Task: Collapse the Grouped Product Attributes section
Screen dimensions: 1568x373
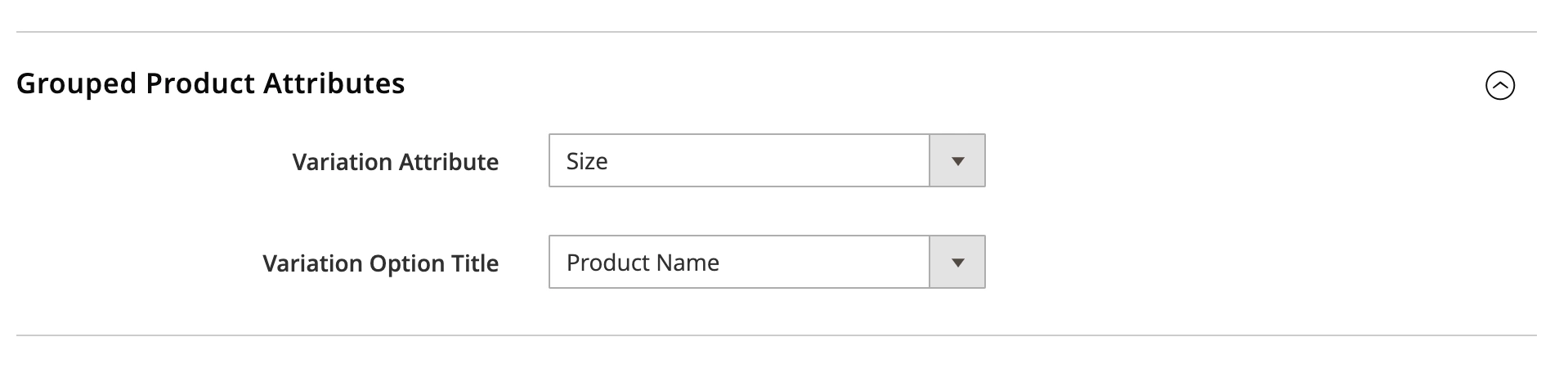Action: 1499,85
